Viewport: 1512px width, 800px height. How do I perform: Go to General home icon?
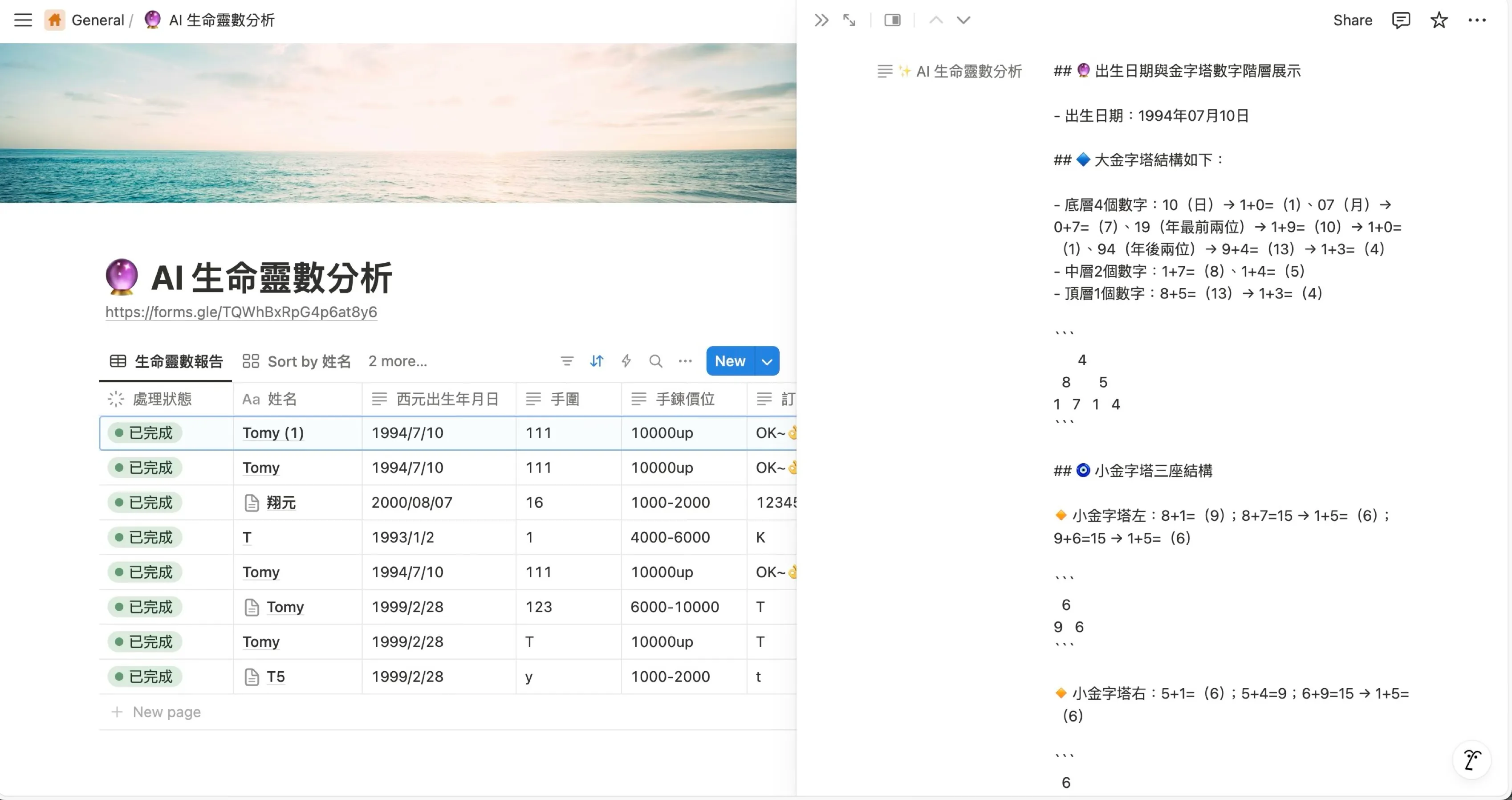55,20
